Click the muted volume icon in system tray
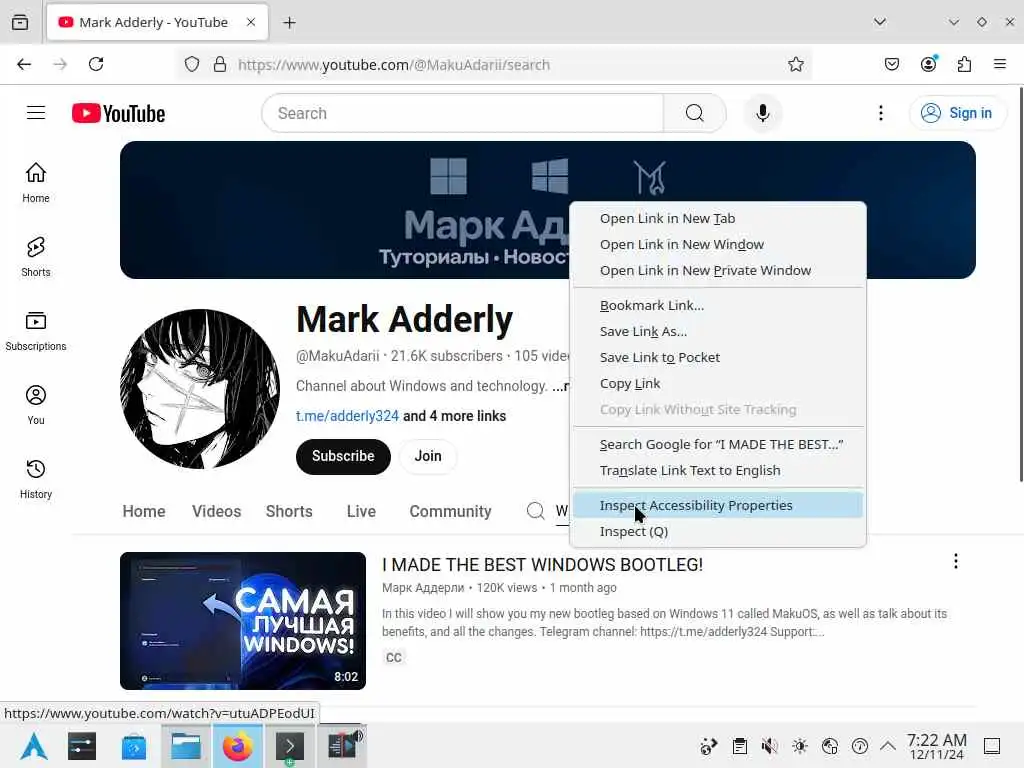This screenshot has height=768, width=1024. pyautogui.click(x=769, y=746)
